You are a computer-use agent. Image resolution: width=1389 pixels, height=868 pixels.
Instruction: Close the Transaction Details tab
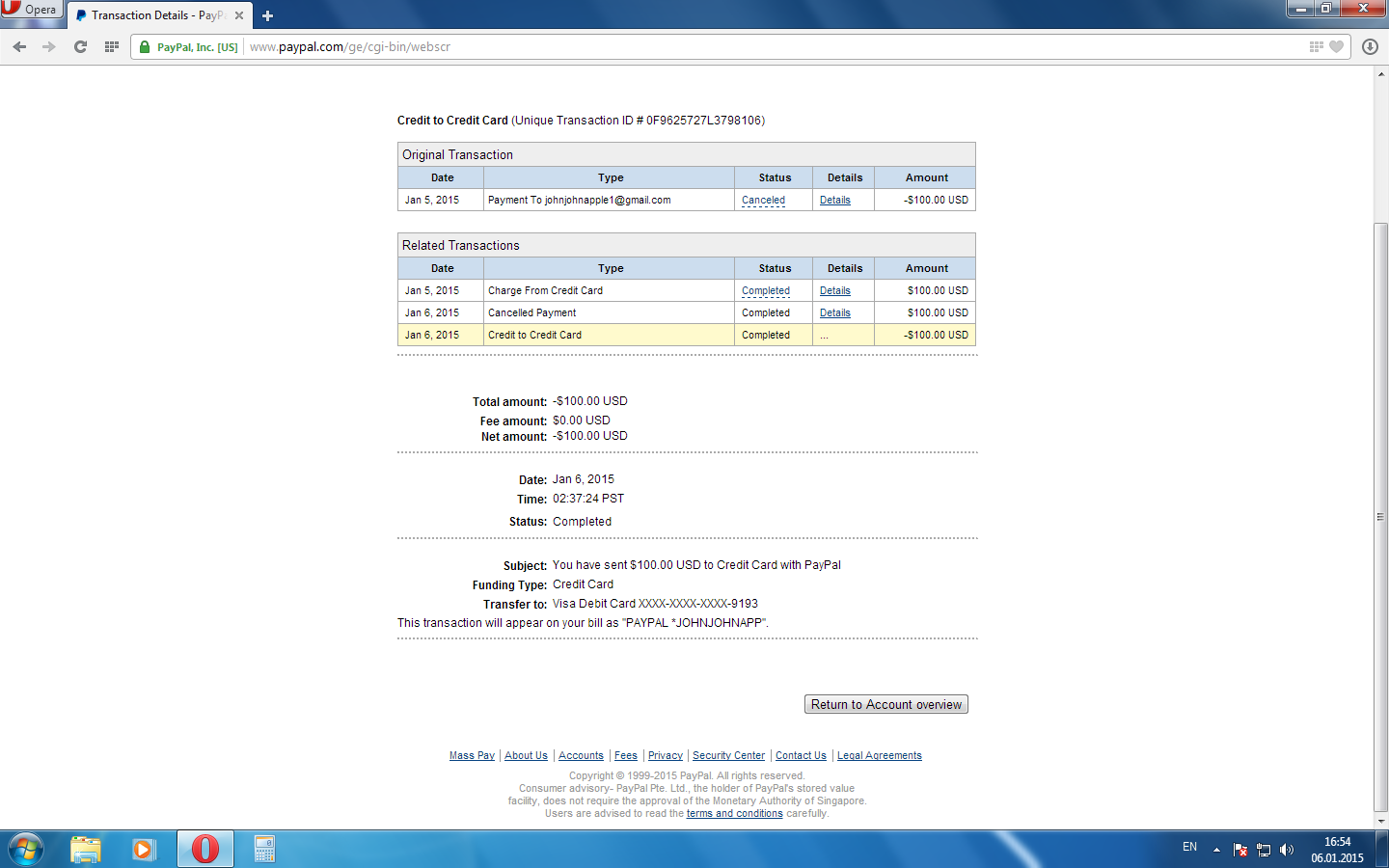click(239, 15)
